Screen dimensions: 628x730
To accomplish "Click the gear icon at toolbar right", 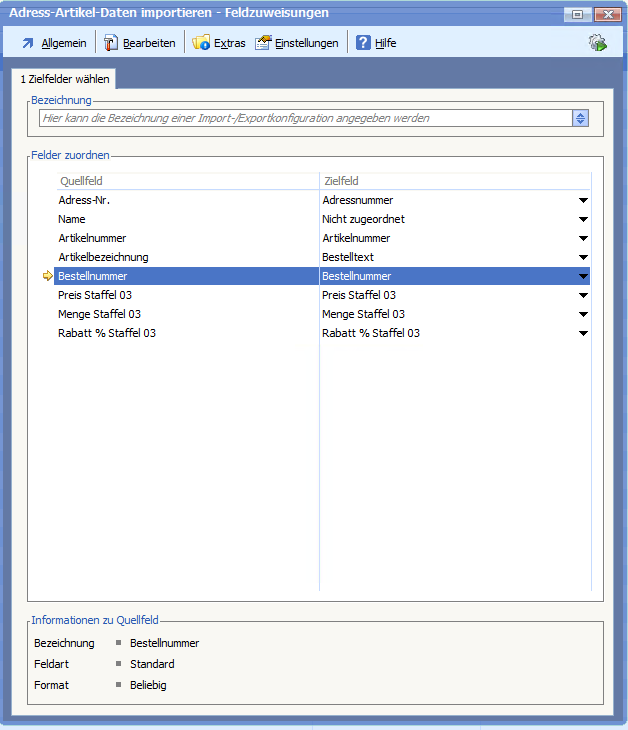I will click(x=598, y=43).
